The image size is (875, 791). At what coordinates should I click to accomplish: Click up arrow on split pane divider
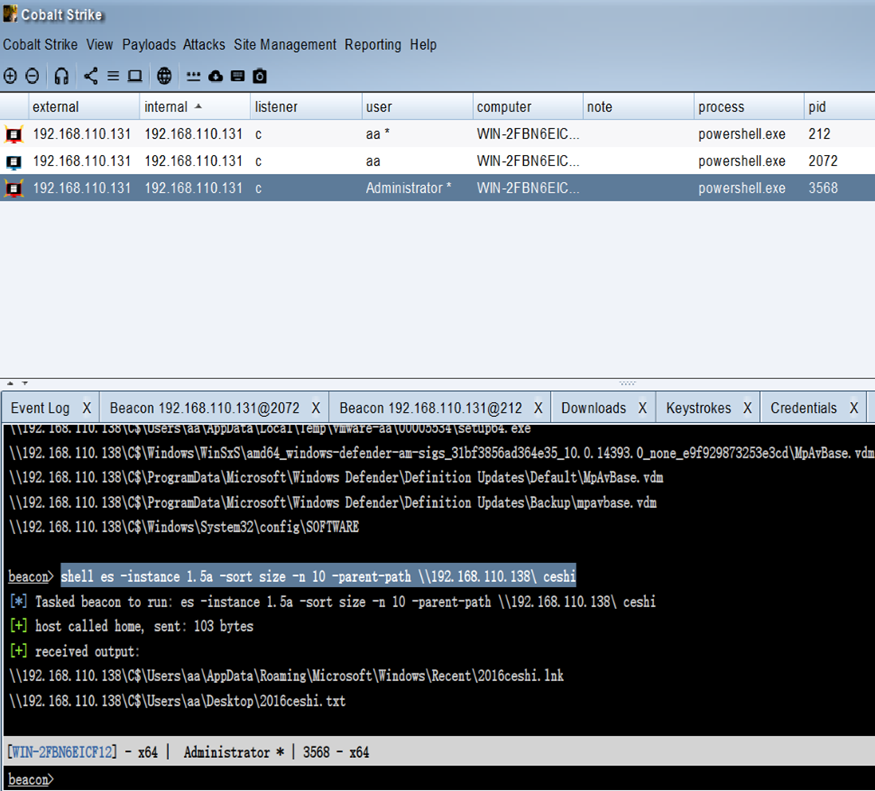(10, 383)
